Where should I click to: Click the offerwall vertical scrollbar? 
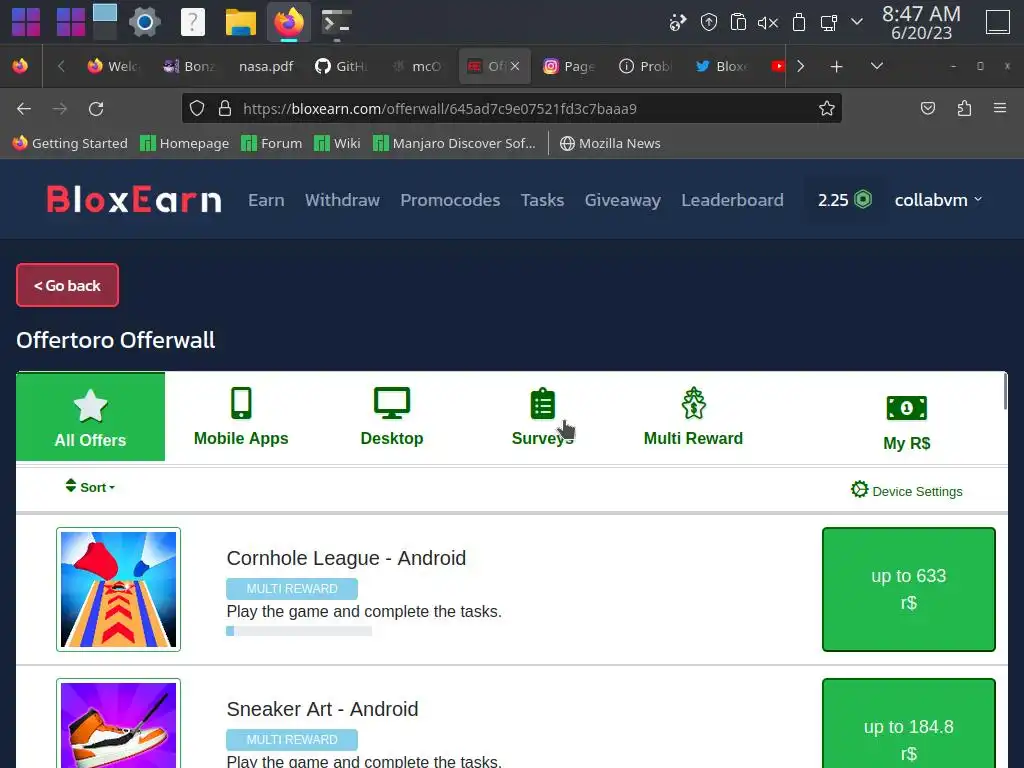click(x=1005, y=391)
